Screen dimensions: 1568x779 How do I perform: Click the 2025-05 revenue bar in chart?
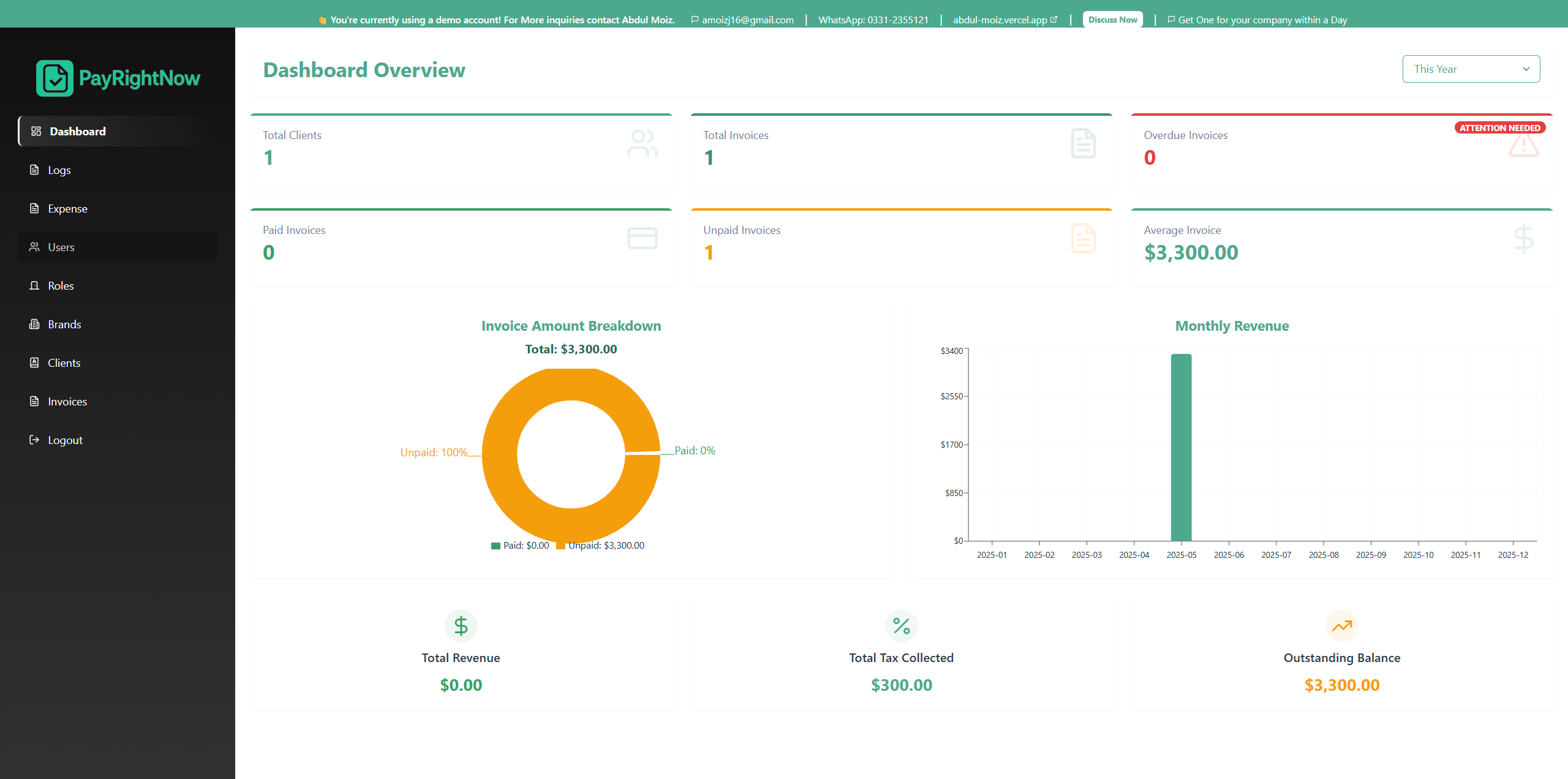pyautogui.click(x=1181, y=447)
